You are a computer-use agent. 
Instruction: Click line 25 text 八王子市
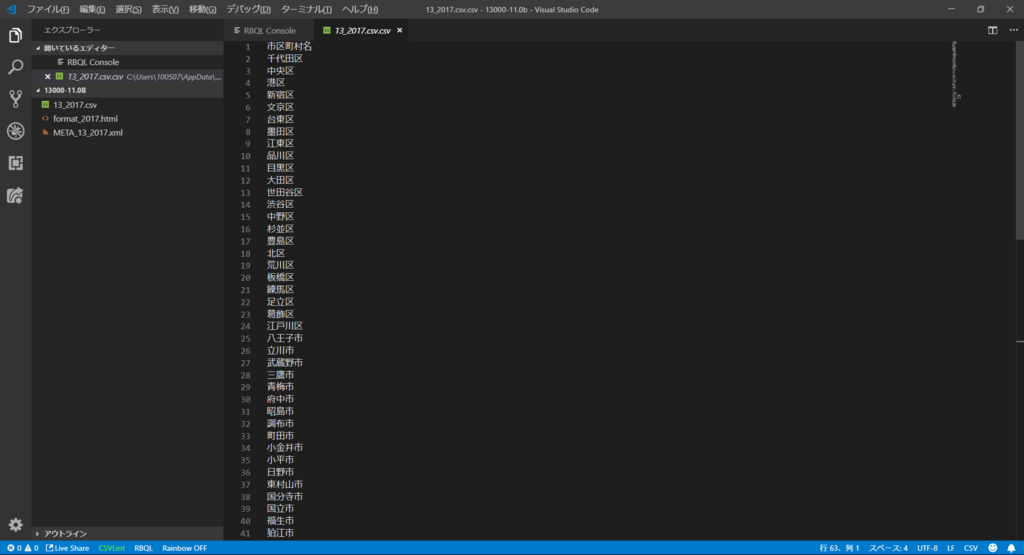click(285, 338)
